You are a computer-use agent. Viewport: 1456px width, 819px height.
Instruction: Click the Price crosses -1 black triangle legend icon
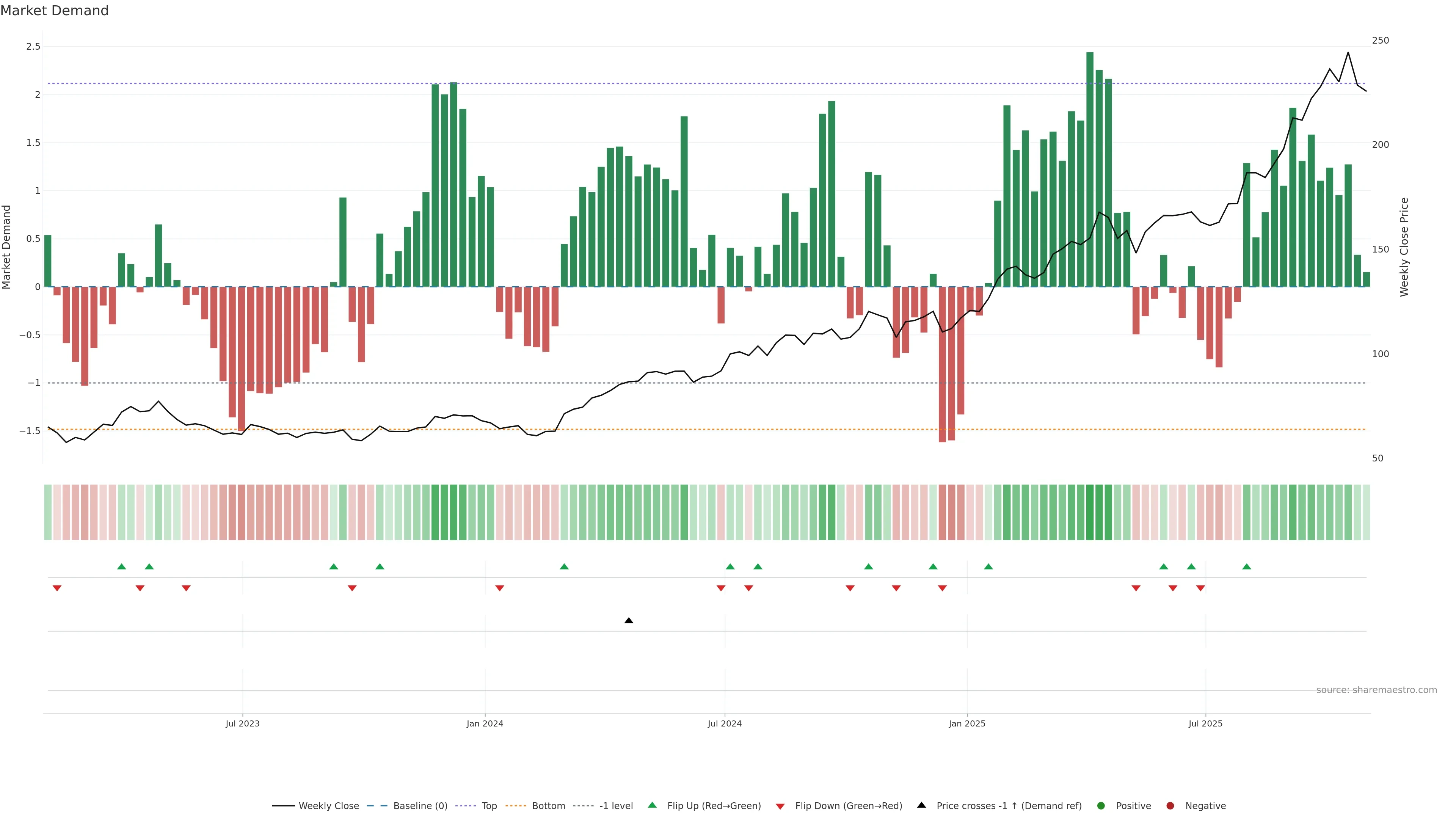[921, 805]
